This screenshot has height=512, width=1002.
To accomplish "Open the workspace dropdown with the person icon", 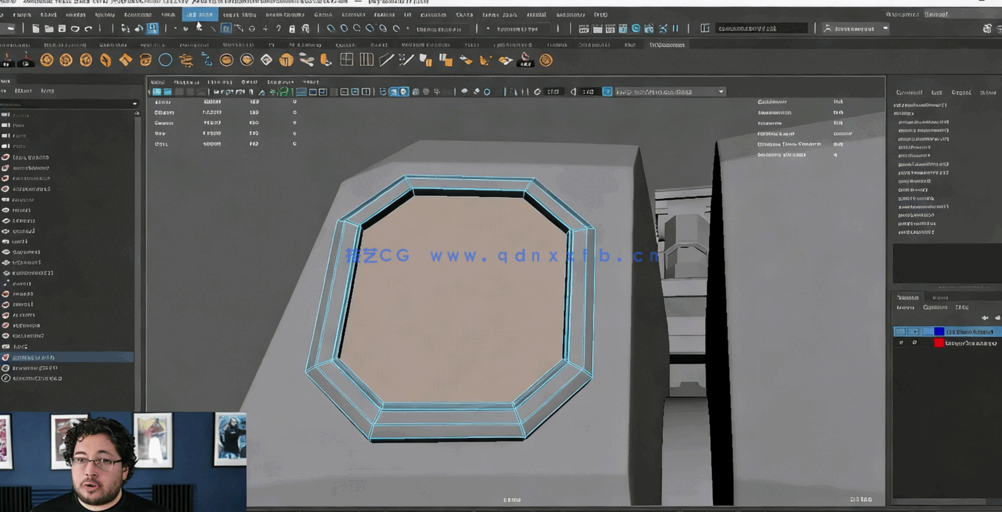I will [857, 29].
